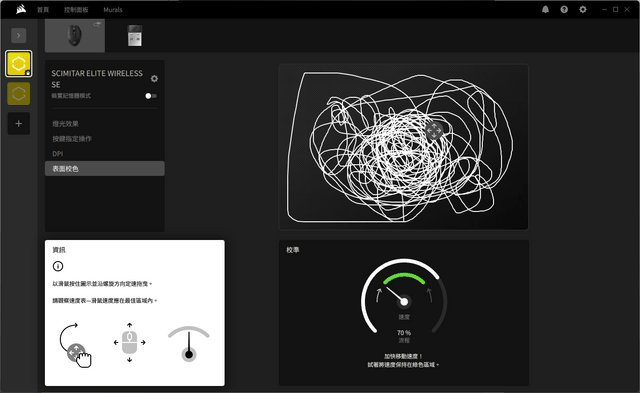Click the spiral drag hand illustration
Image resolution: width=640 pixels, height=393 pixels.
click(76, 346)
